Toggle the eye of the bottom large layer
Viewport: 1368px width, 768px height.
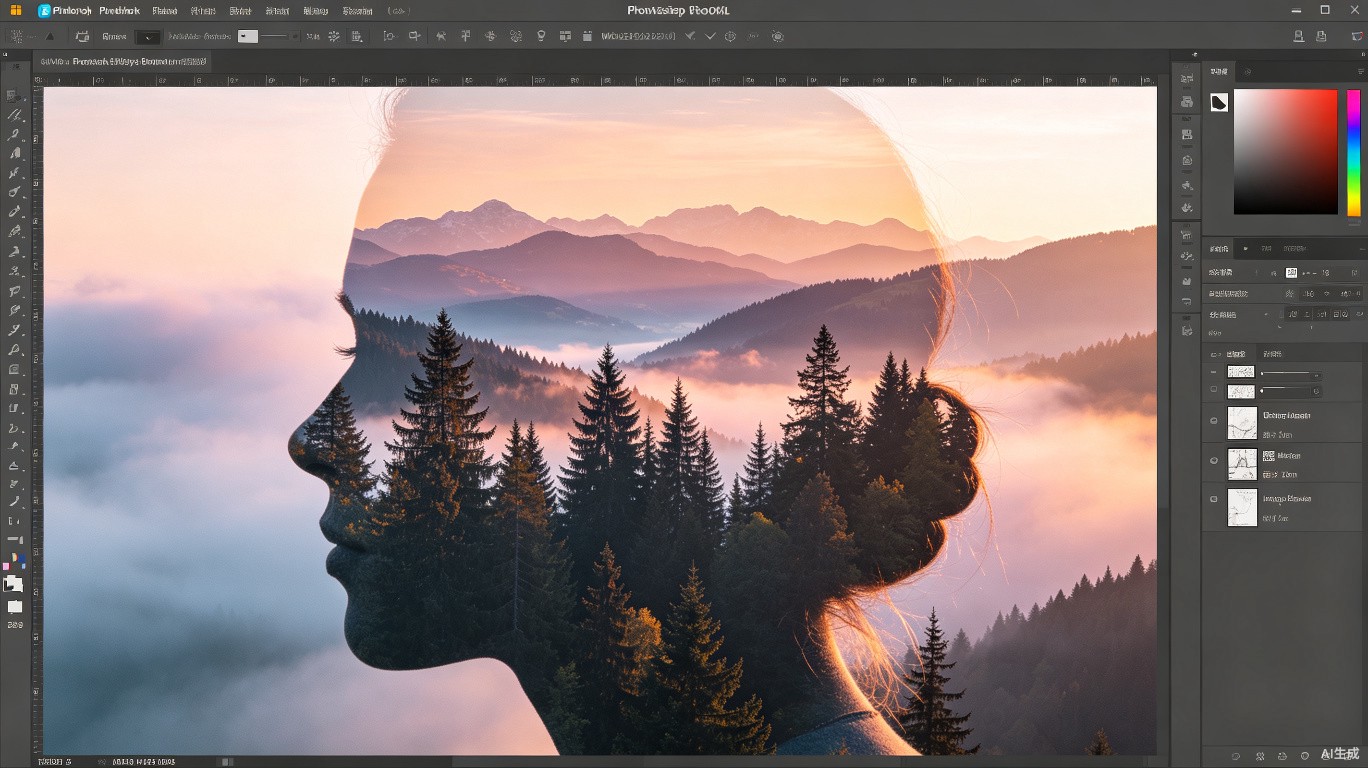[1214, 499]
